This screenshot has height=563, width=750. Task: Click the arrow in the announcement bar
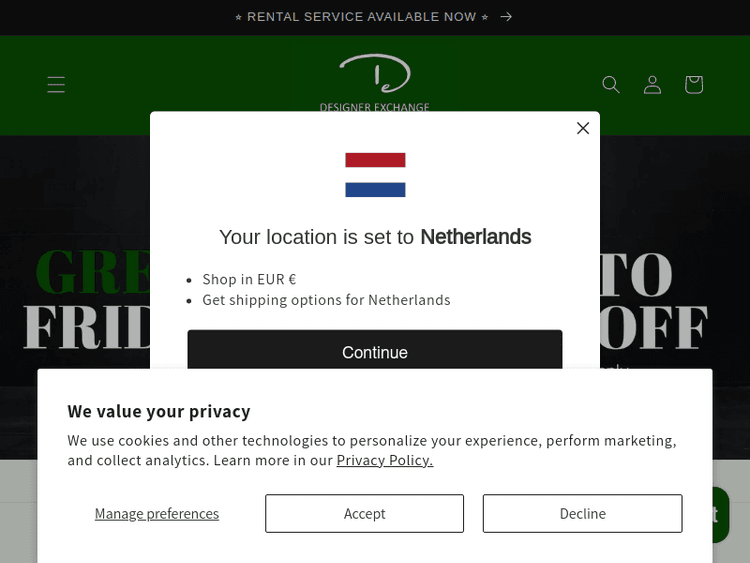(506, 17)
